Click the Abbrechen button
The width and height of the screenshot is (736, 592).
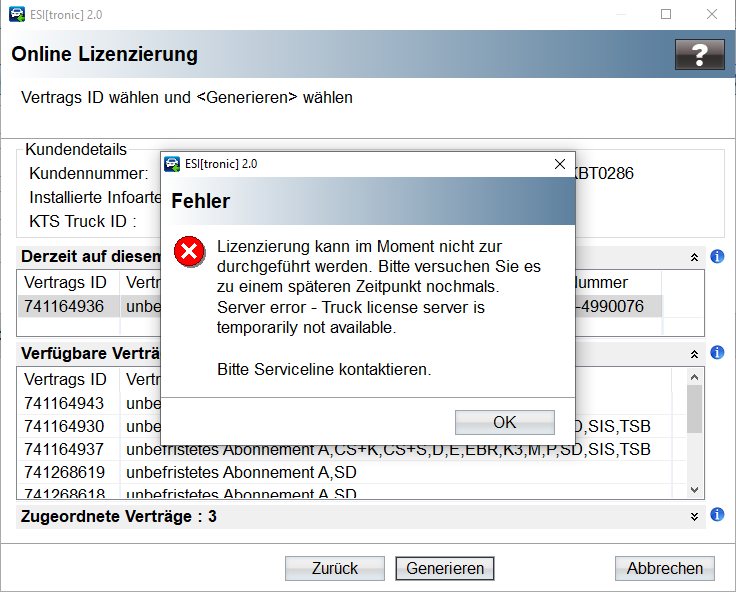(x=664, y=568)
